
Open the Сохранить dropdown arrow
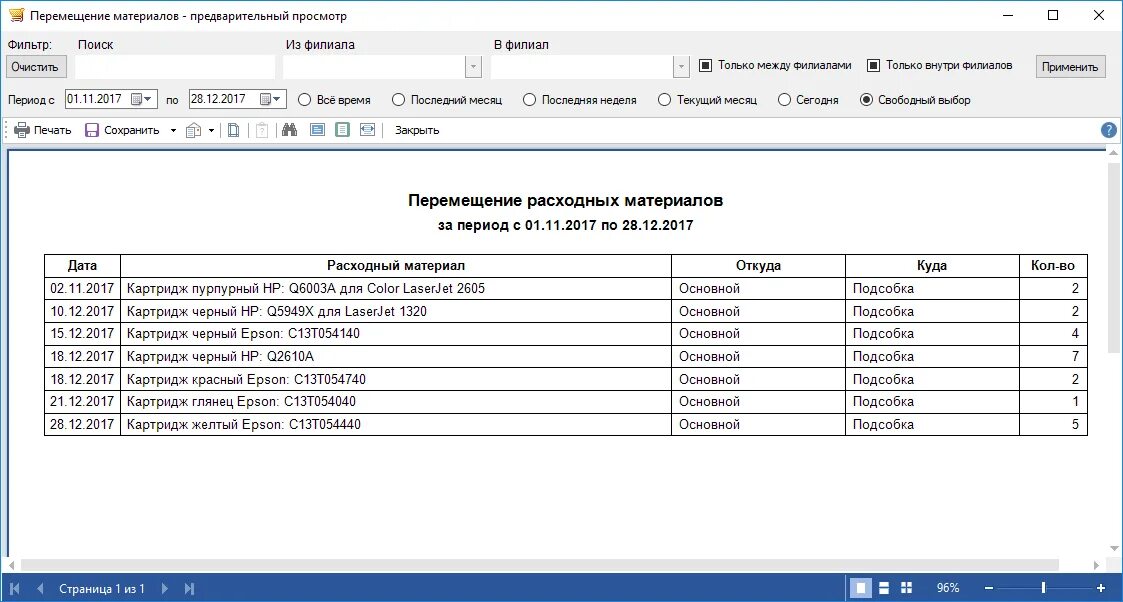pyautogui.click(x=173, y=130)
